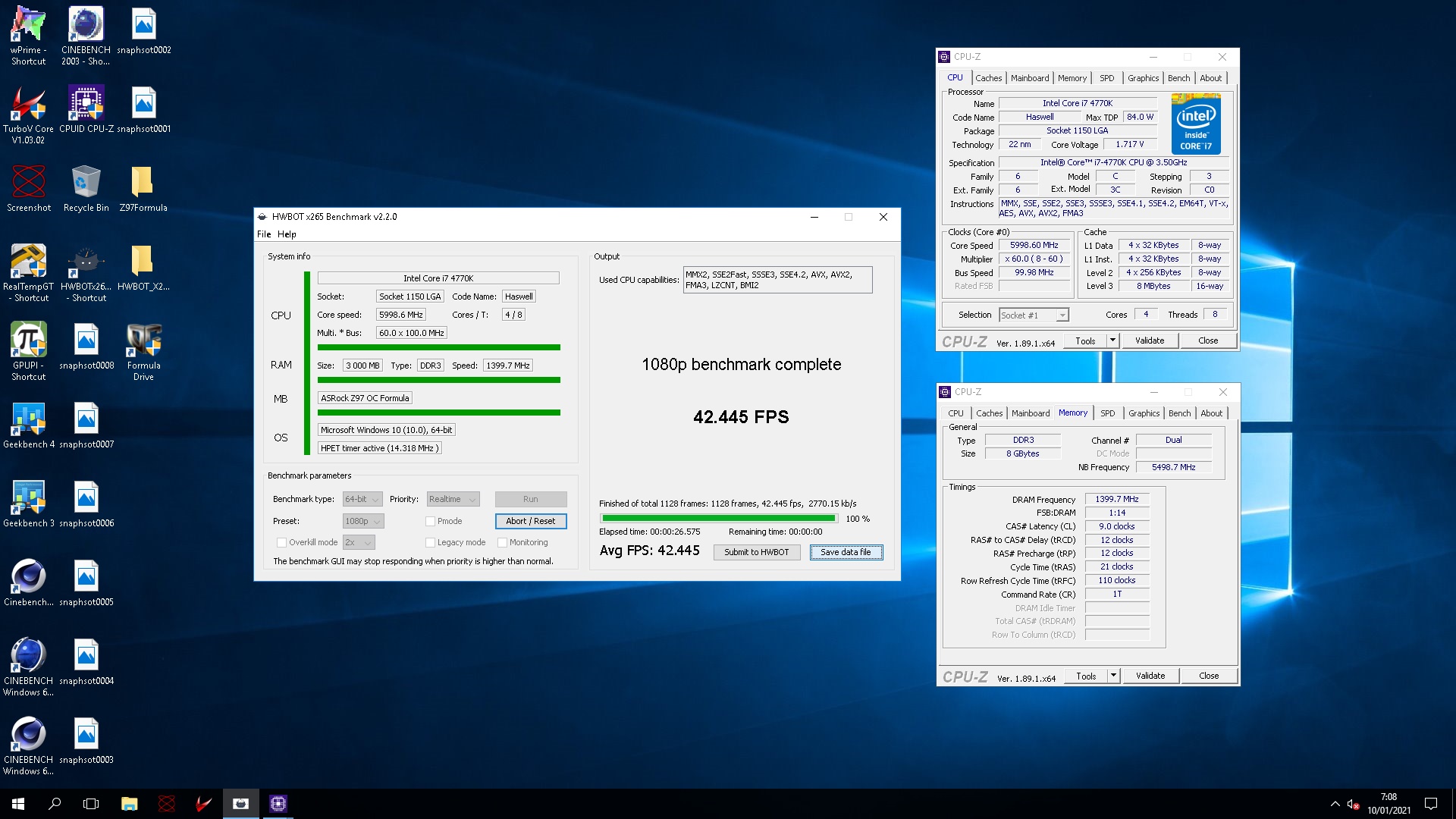Toggle the Pmode checkbox
Screen dimensions: 1456x819
(x=430, y=521)
